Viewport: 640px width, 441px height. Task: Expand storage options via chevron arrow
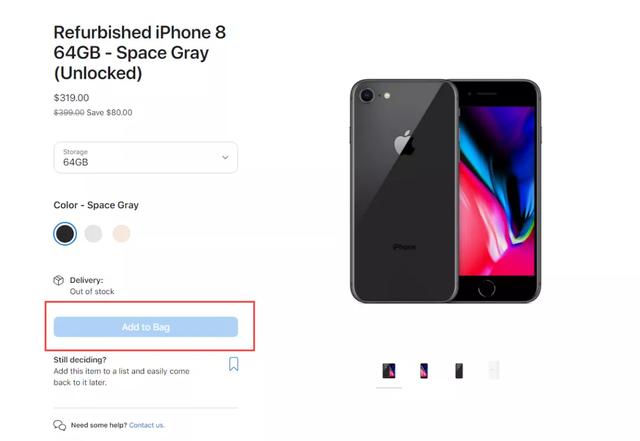pyautogui.click(x=225, y=157)
